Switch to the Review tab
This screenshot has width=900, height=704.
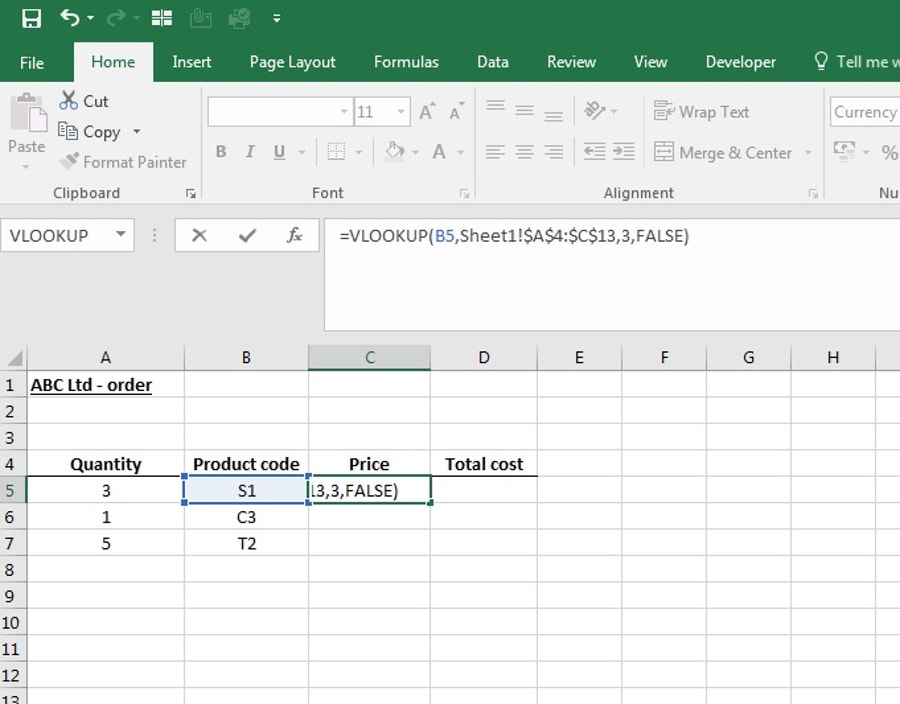[571, 62]
